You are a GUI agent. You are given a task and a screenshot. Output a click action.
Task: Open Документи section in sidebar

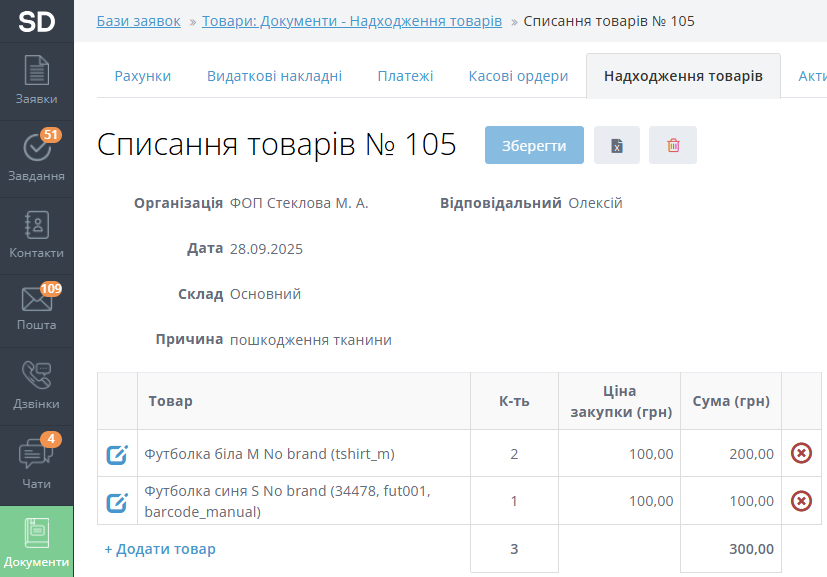(36, 542)
